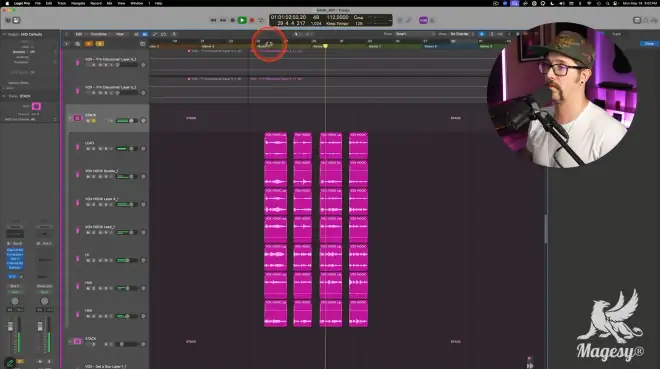The height and width of the screenshot is (369, 660).
Task: Click the LEAD track pan knob
Action: click(143, 149)
